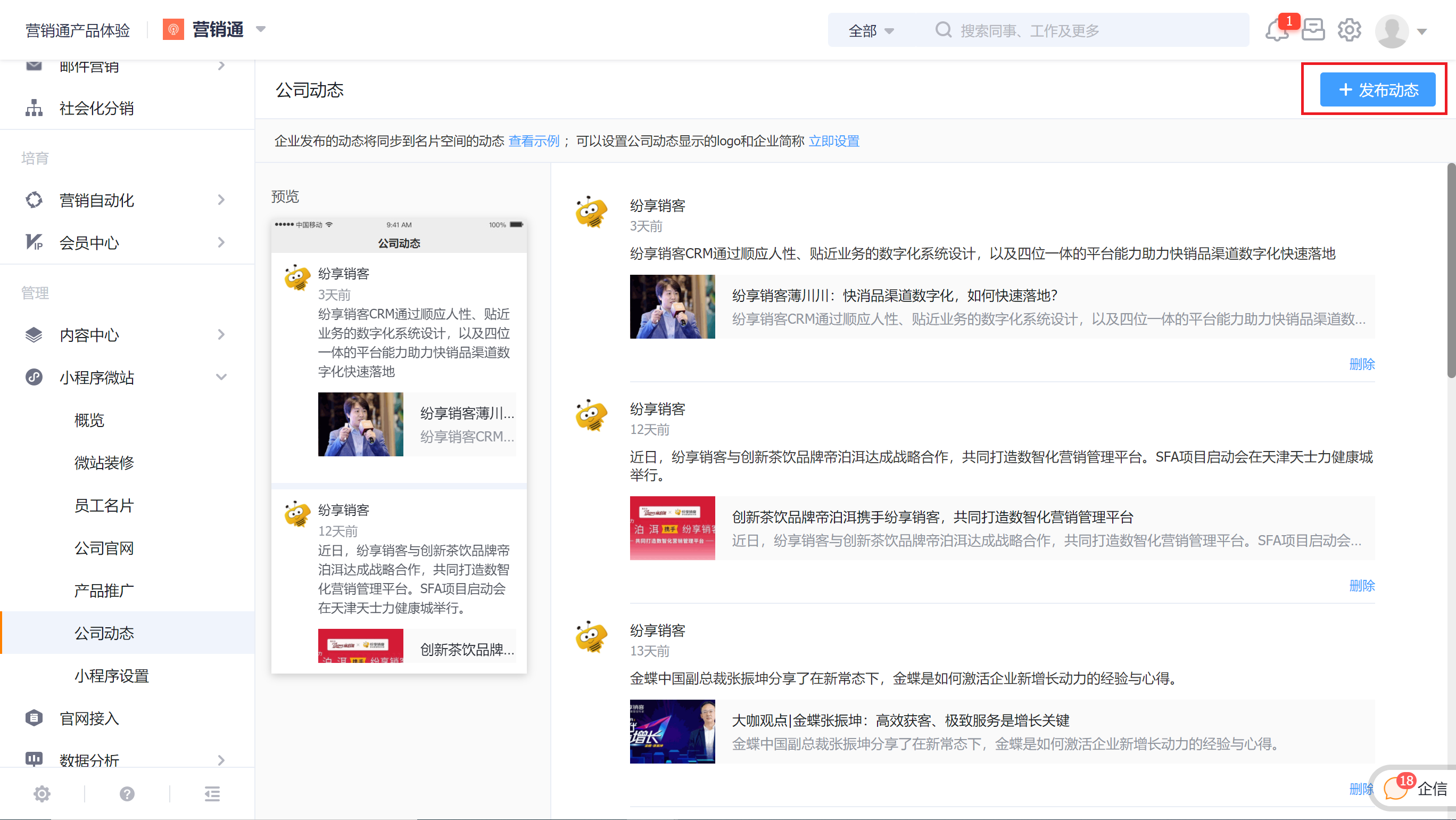The height and width of the screenshot is (820, 1456).
Task: Delete the 12天前 post via 删除
Action: 1362,585
